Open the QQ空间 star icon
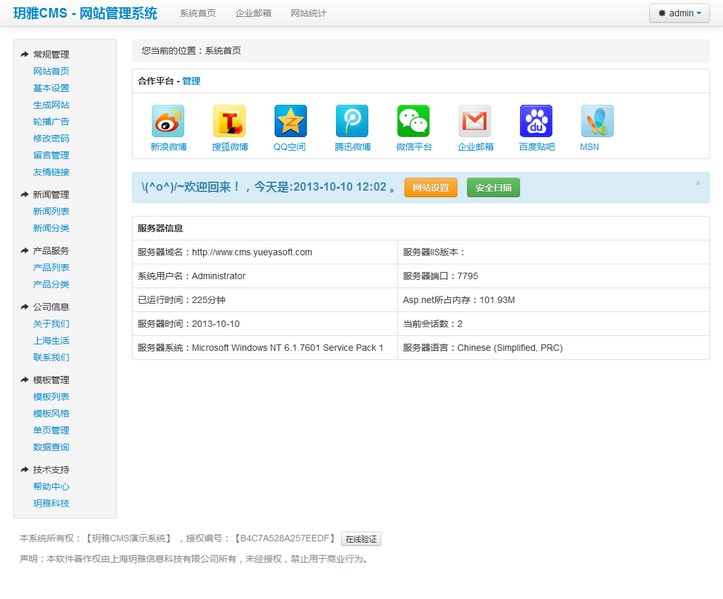The height and width of the screenshot is (599, 723). coord(290,121)
